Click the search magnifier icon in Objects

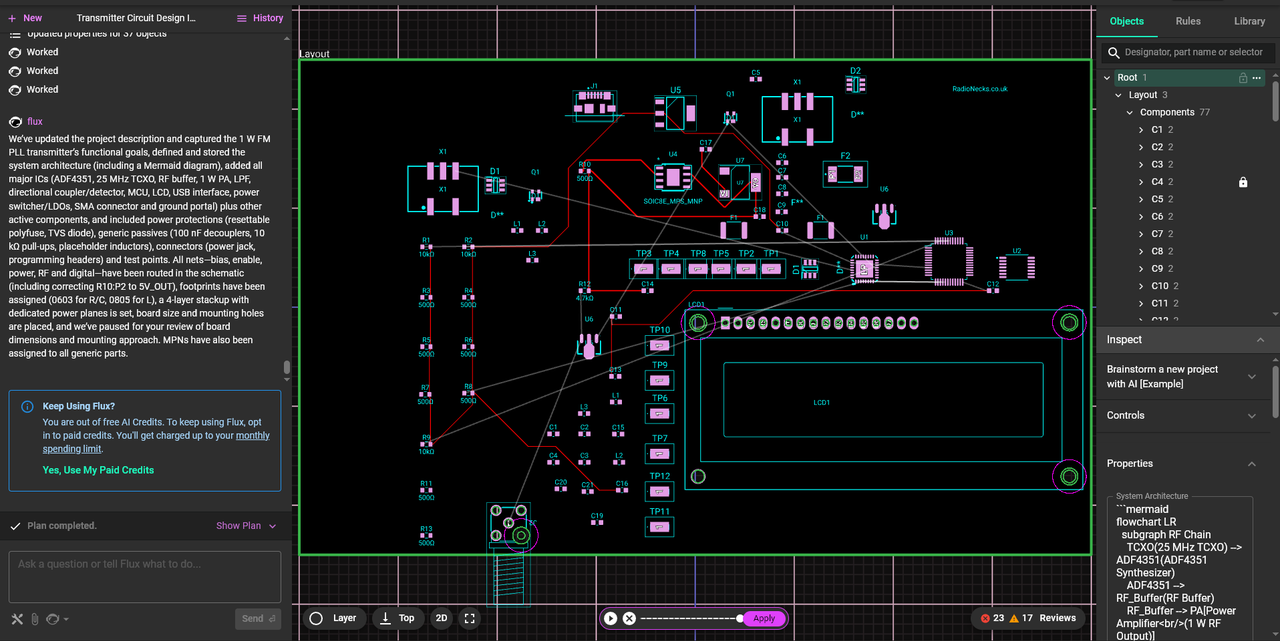[x=1112, y=52]
